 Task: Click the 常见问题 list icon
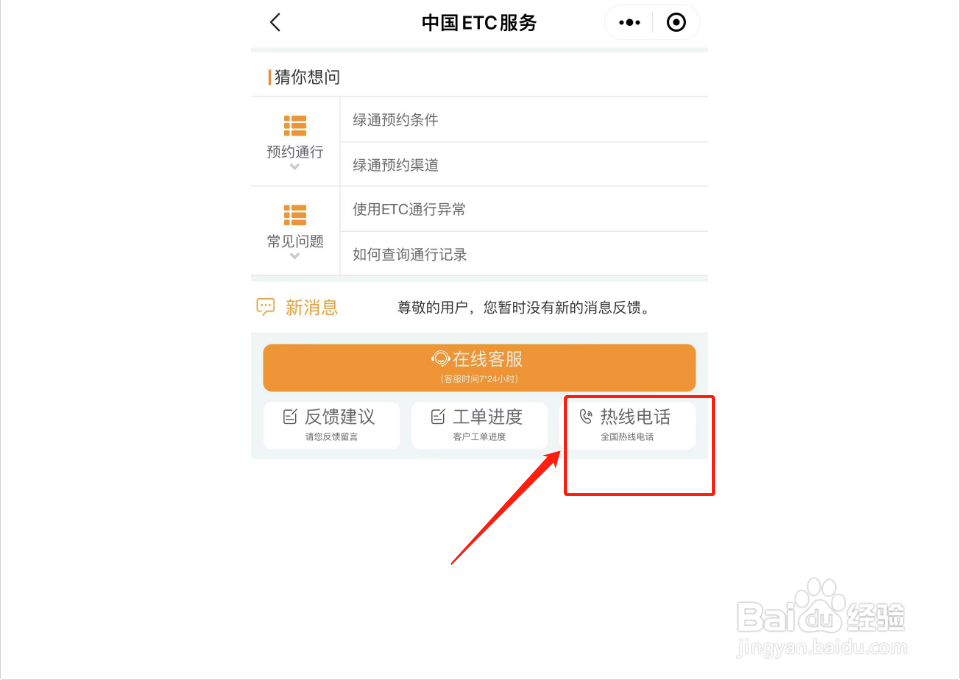295,215
